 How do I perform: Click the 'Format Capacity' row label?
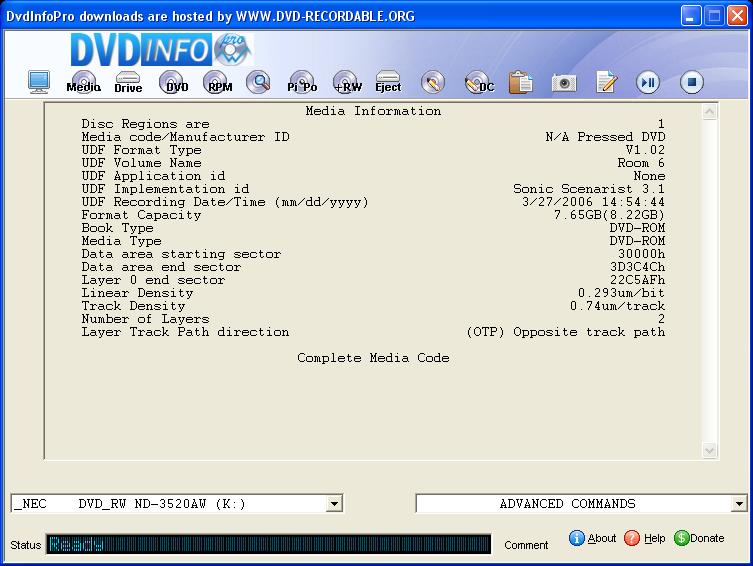coord(141,215)
